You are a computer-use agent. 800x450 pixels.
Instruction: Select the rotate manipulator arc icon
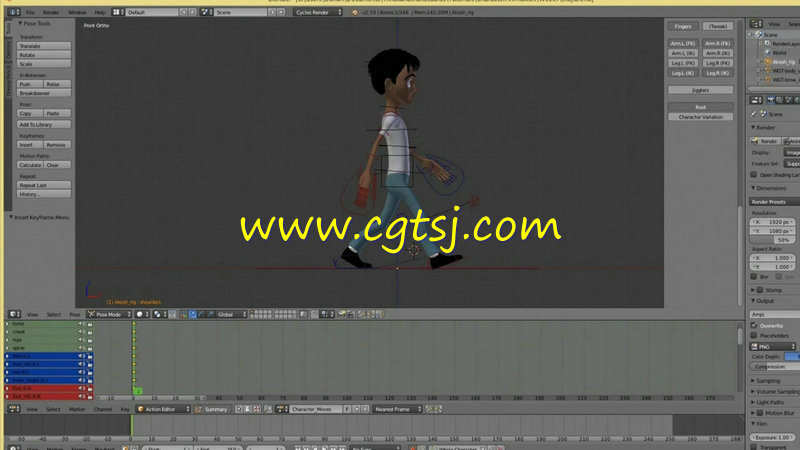click(202, 314)
